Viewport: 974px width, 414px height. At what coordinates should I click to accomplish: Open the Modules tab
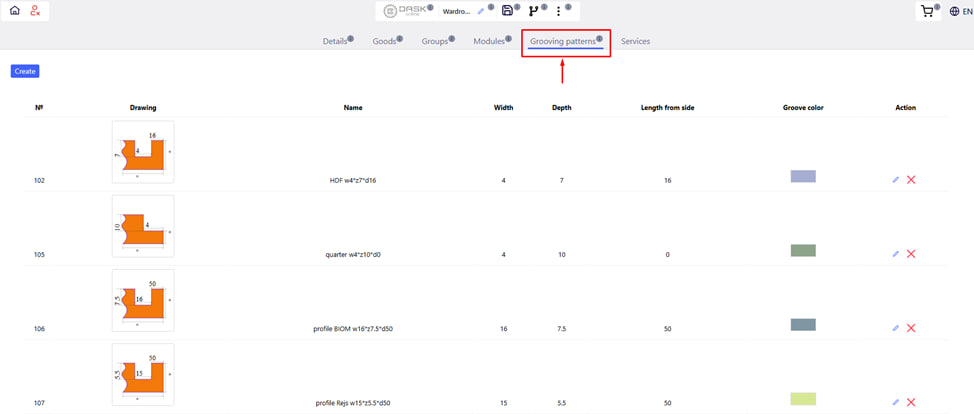489,42
